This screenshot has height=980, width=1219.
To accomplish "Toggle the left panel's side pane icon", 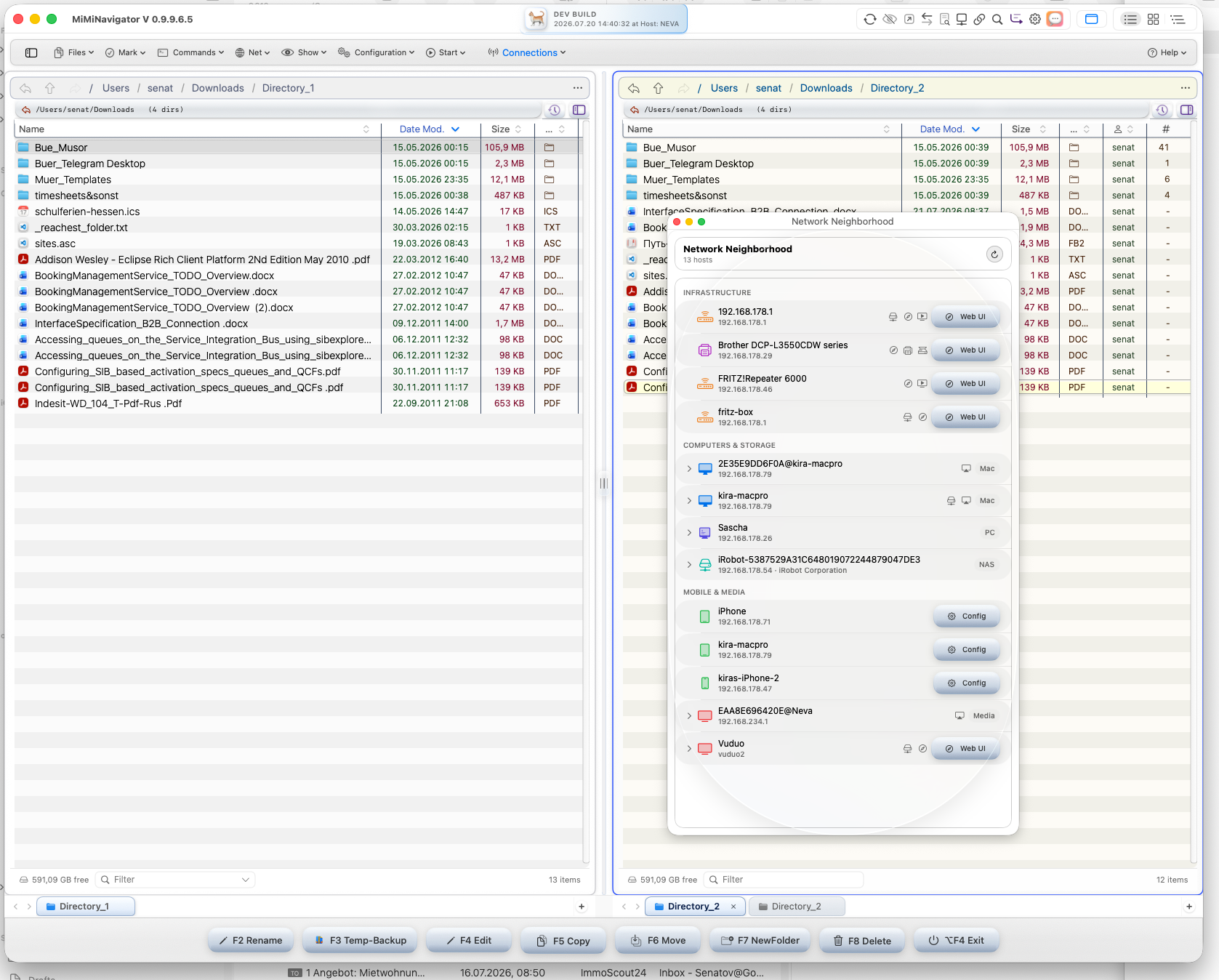I will tap(579, 110).
